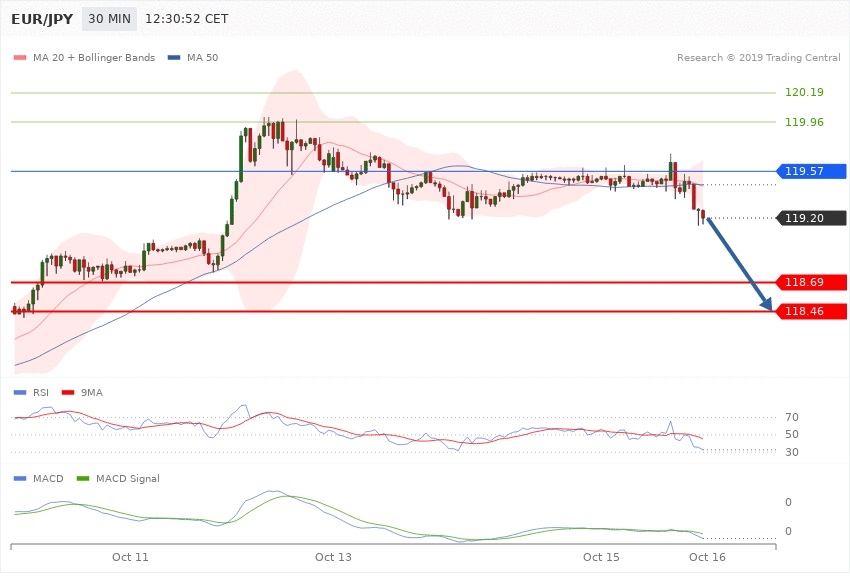Click the blue RSI legend marker
Screen dimensions: 850x576
[20, 393]
